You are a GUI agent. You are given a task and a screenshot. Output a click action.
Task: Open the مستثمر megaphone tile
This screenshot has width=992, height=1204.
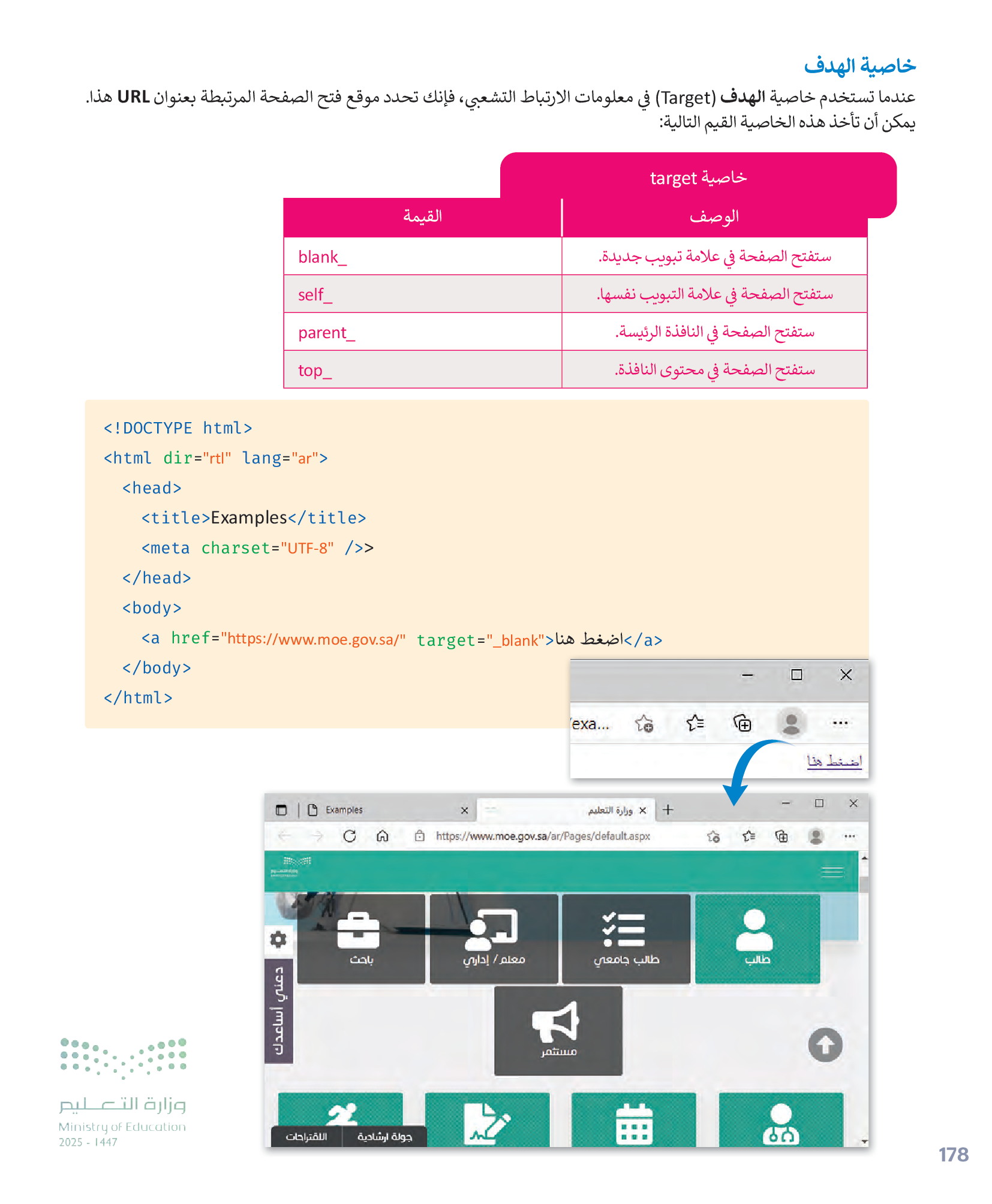558,1030
